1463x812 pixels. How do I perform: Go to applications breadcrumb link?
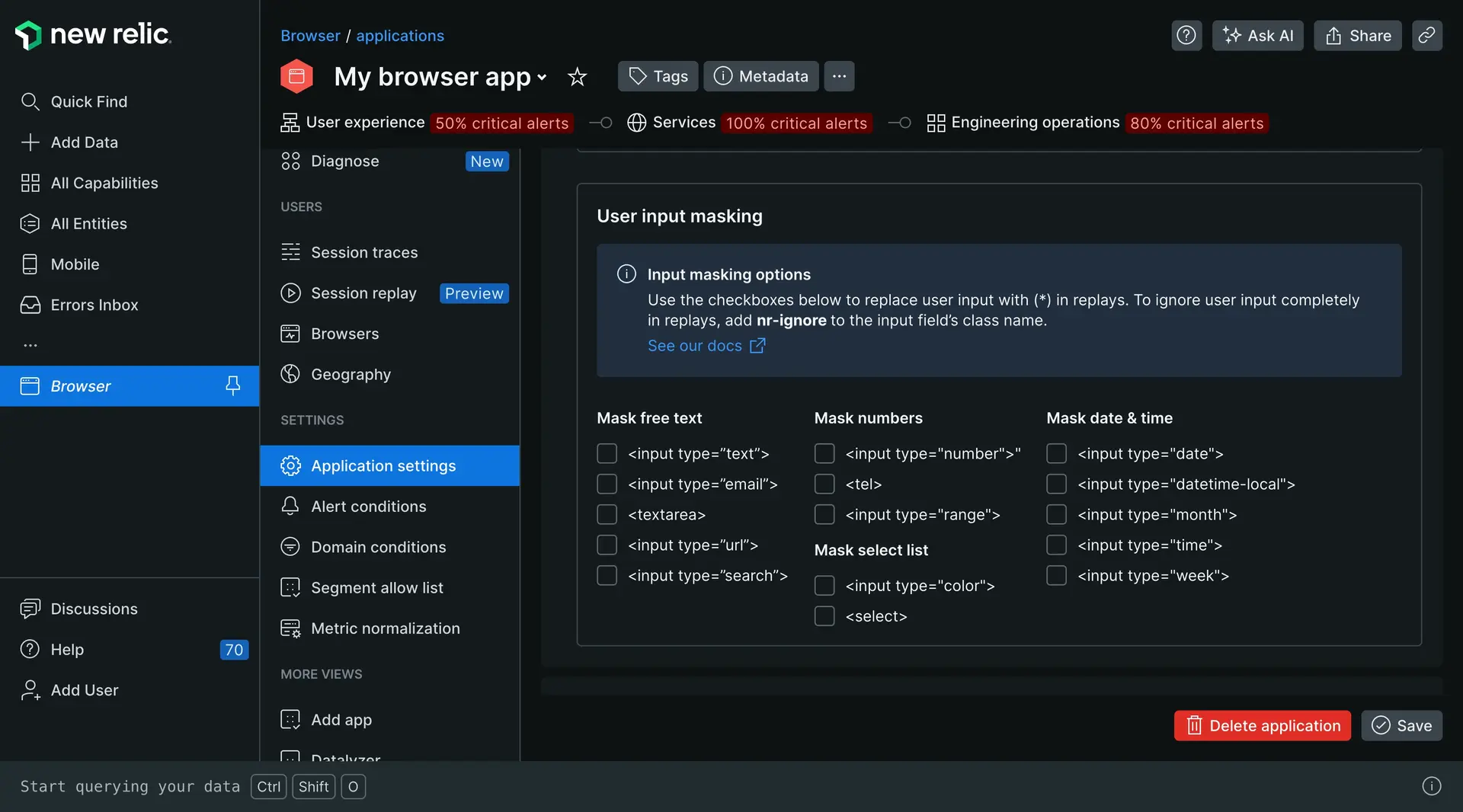click(x=400, y=36)
